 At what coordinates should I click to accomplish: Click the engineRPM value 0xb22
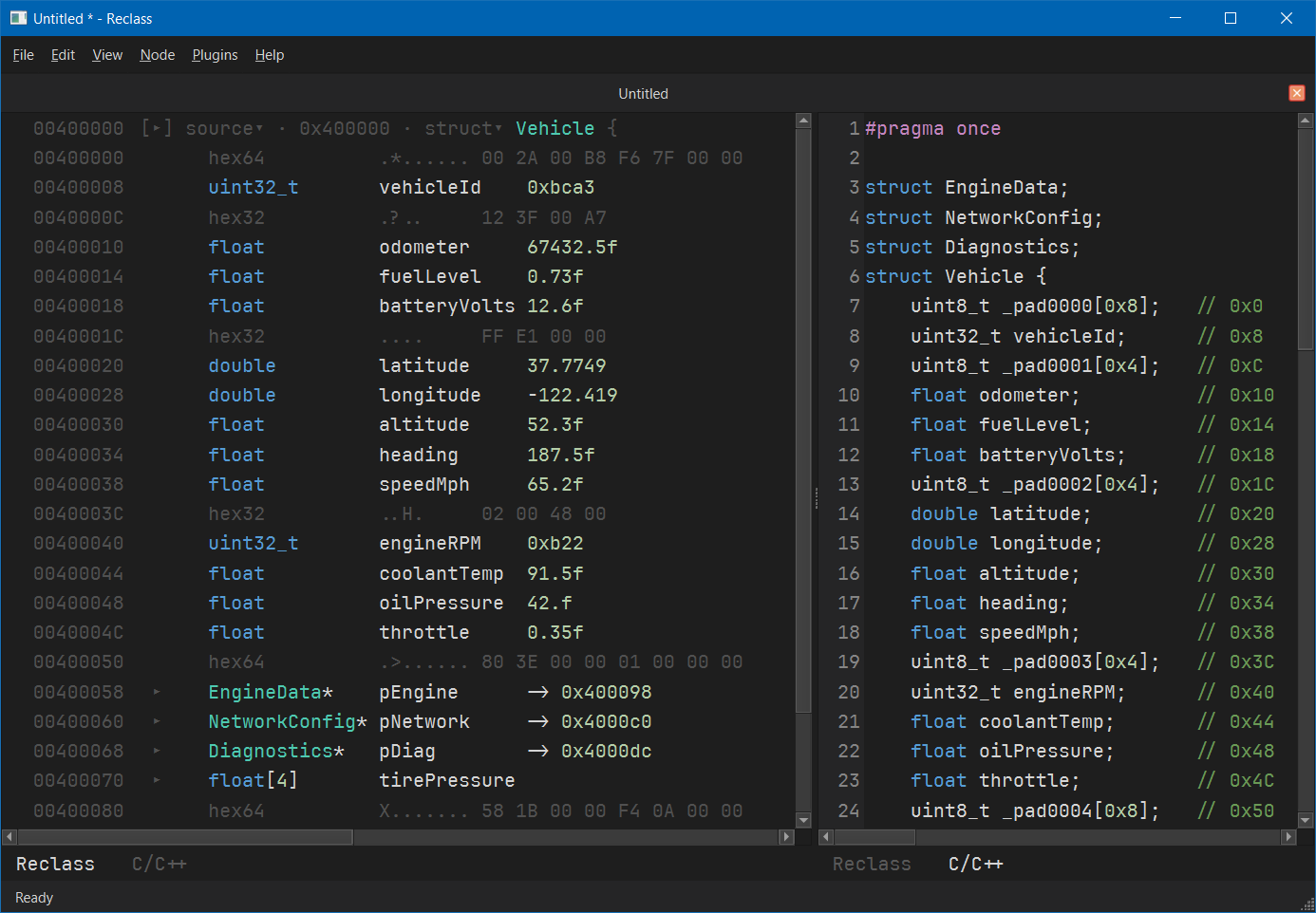pos(555,543)
